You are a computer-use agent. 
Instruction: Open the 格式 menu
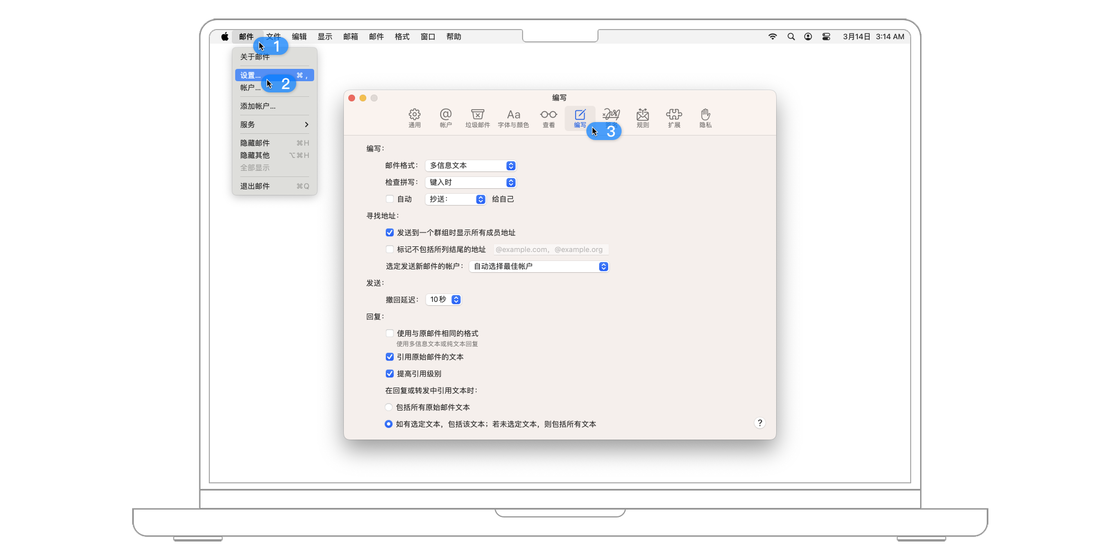[402, 36]
